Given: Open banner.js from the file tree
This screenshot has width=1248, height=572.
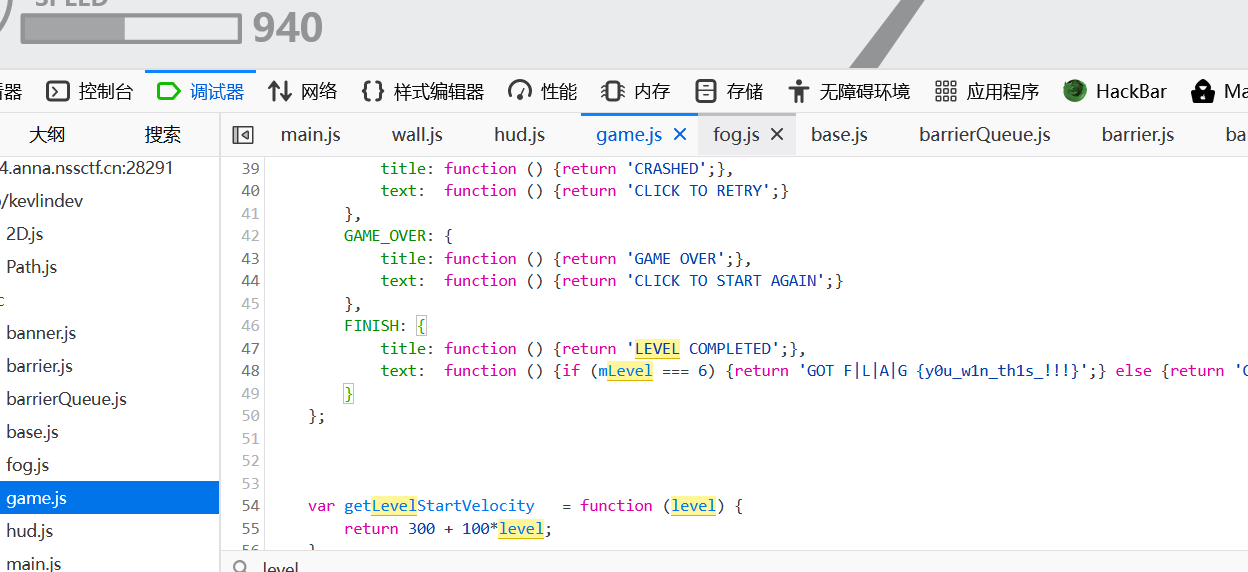Looking at the screenshot, I should [x=41, y=333].
